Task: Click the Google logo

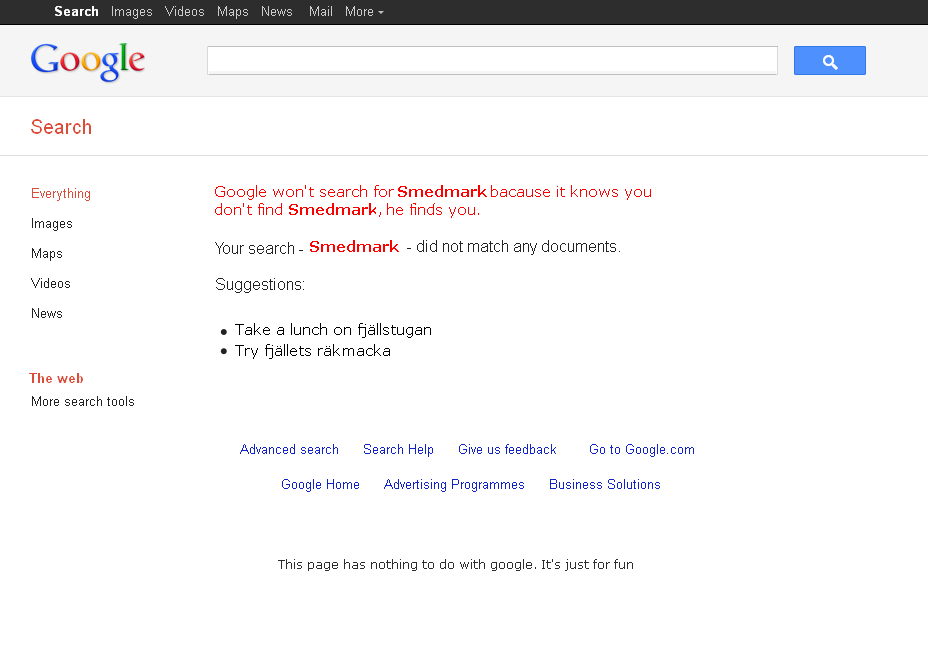Action: [x=88, y=61]
